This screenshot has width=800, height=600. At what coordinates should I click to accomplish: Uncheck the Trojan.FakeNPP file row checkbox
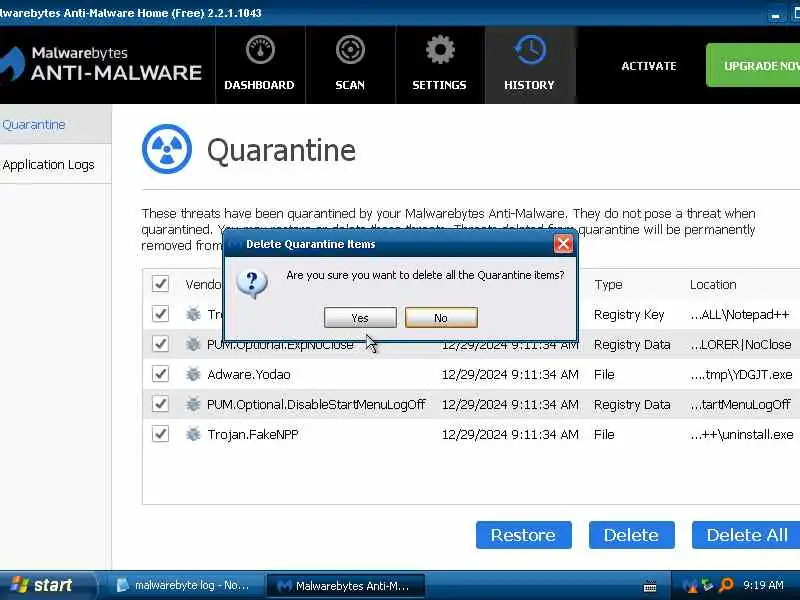(160, 434)
